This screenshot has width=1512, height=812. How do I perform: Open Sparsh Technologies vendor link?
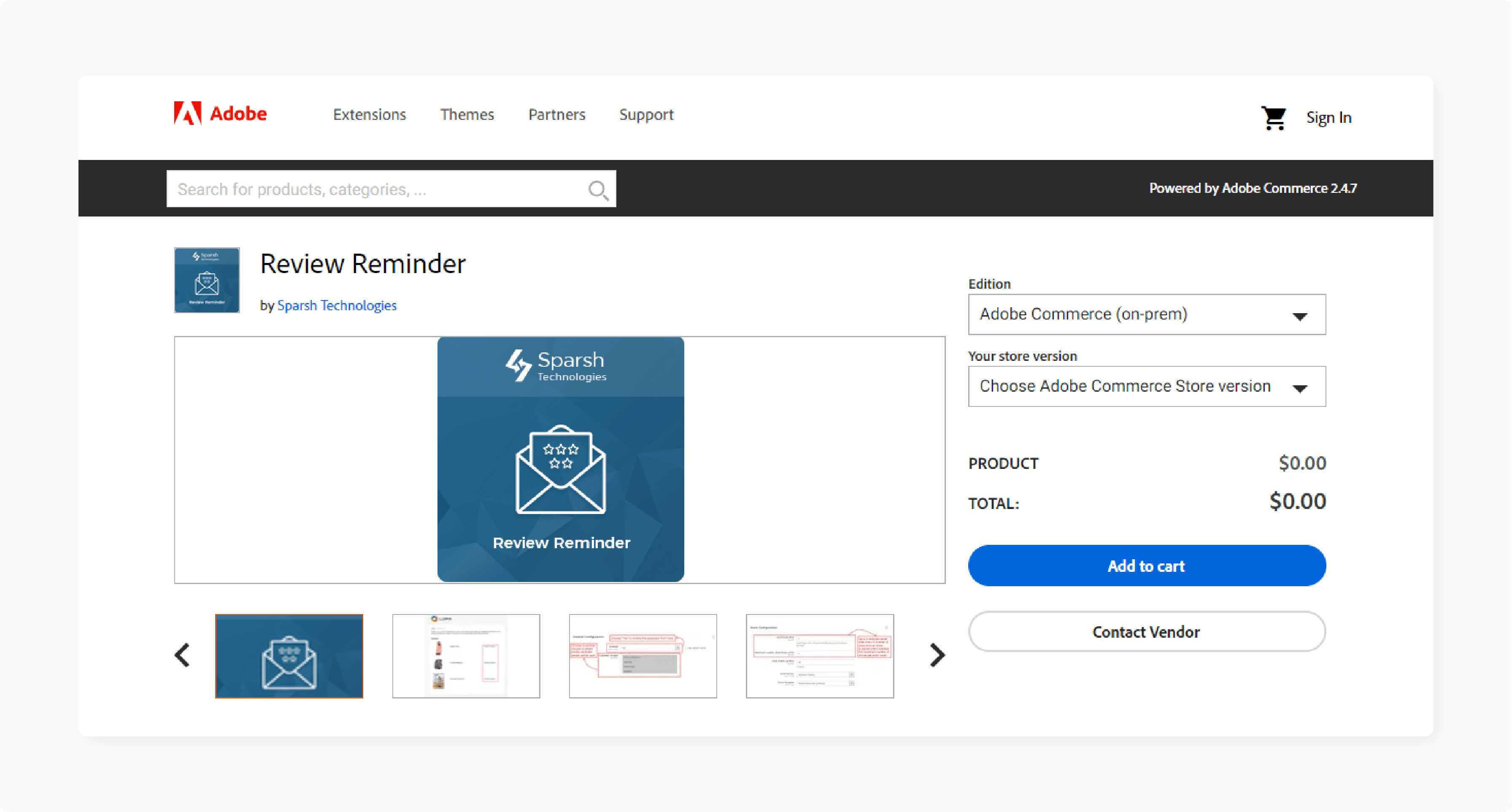point(337,305)
